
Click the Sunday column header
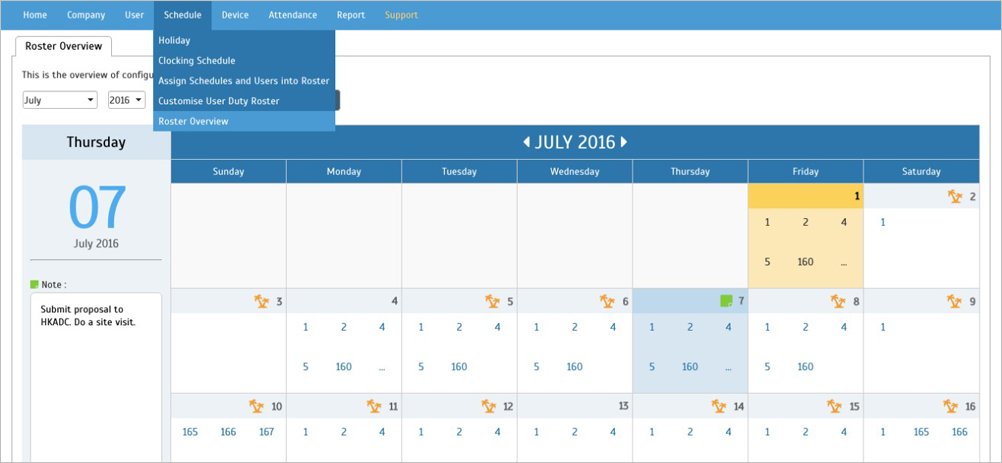(228, 171)
